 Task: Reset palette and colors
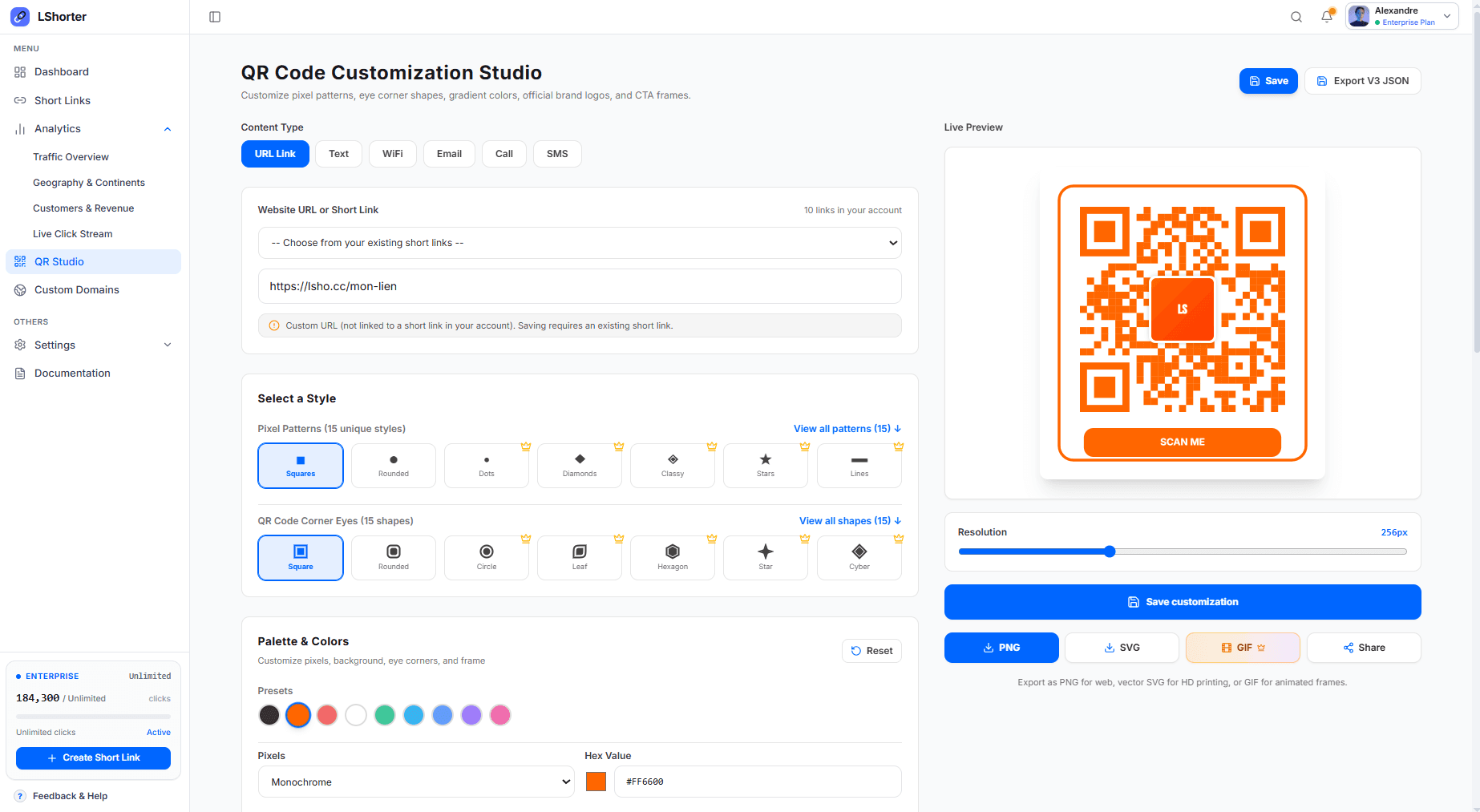(x=871, y=651)
